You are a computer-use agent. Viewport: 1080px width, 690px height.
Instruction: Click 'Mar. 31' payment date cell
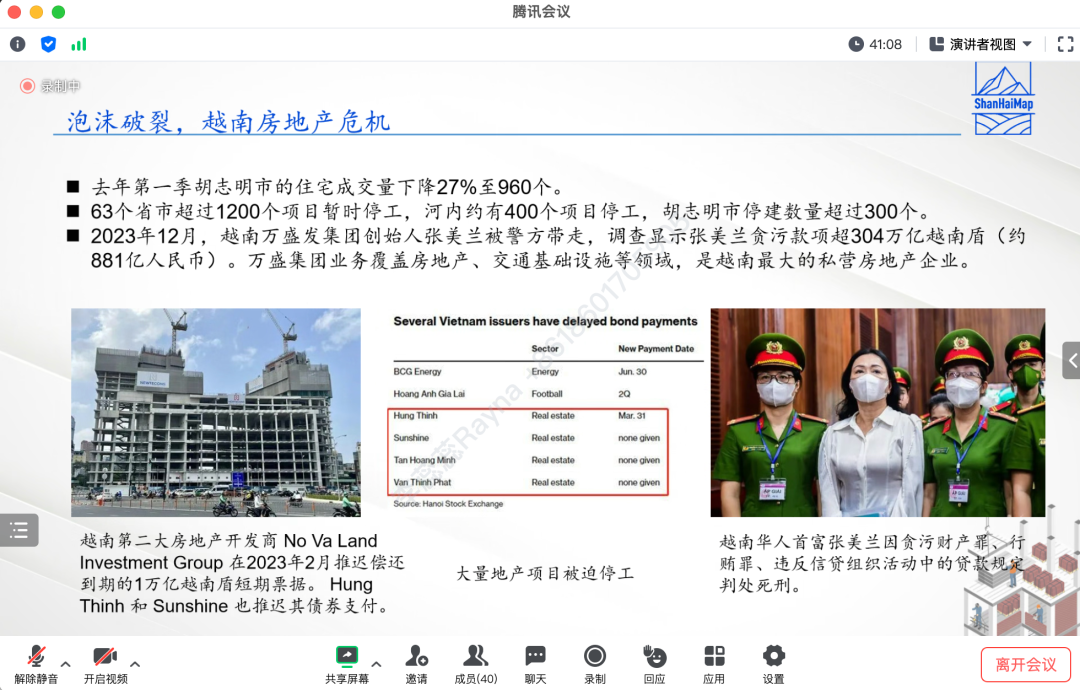[x=632, y=416]
